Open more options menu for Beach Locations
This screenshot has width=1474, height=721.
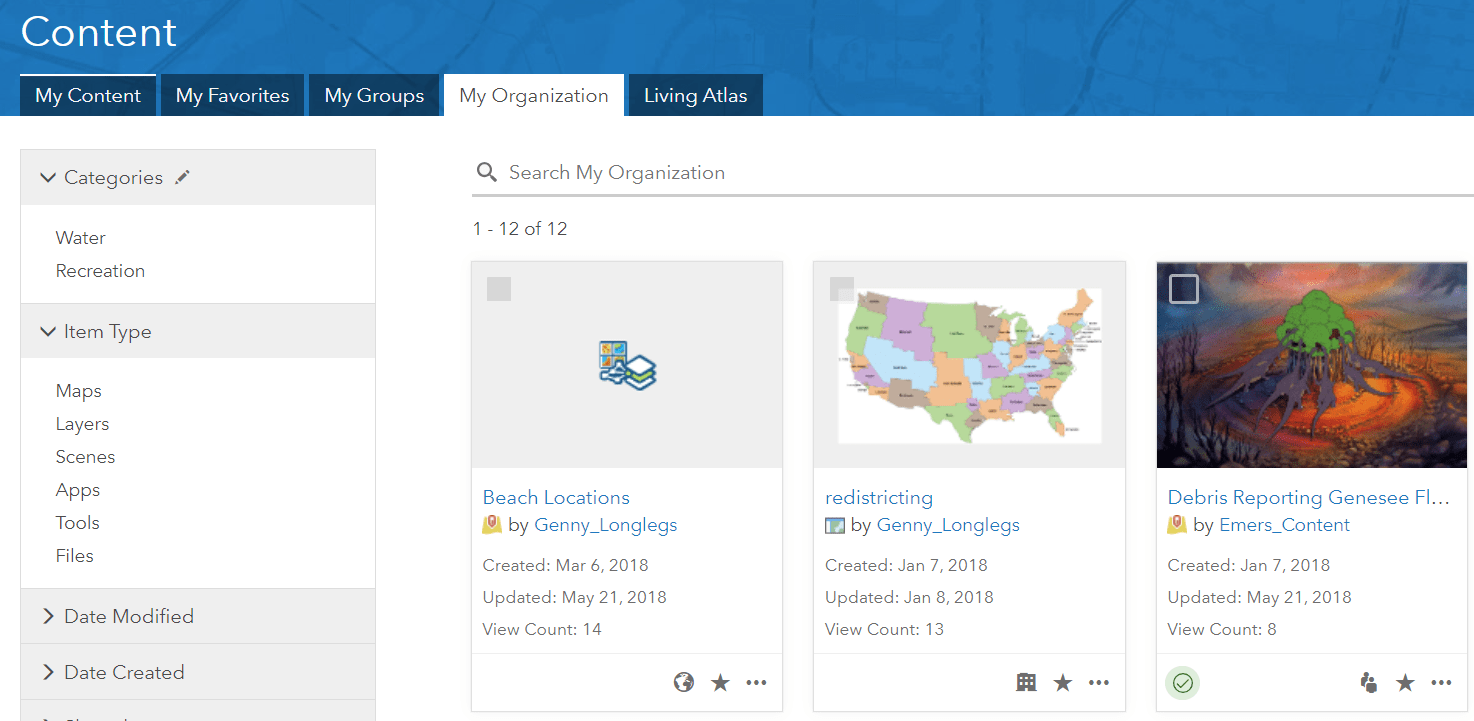[756, 683]
